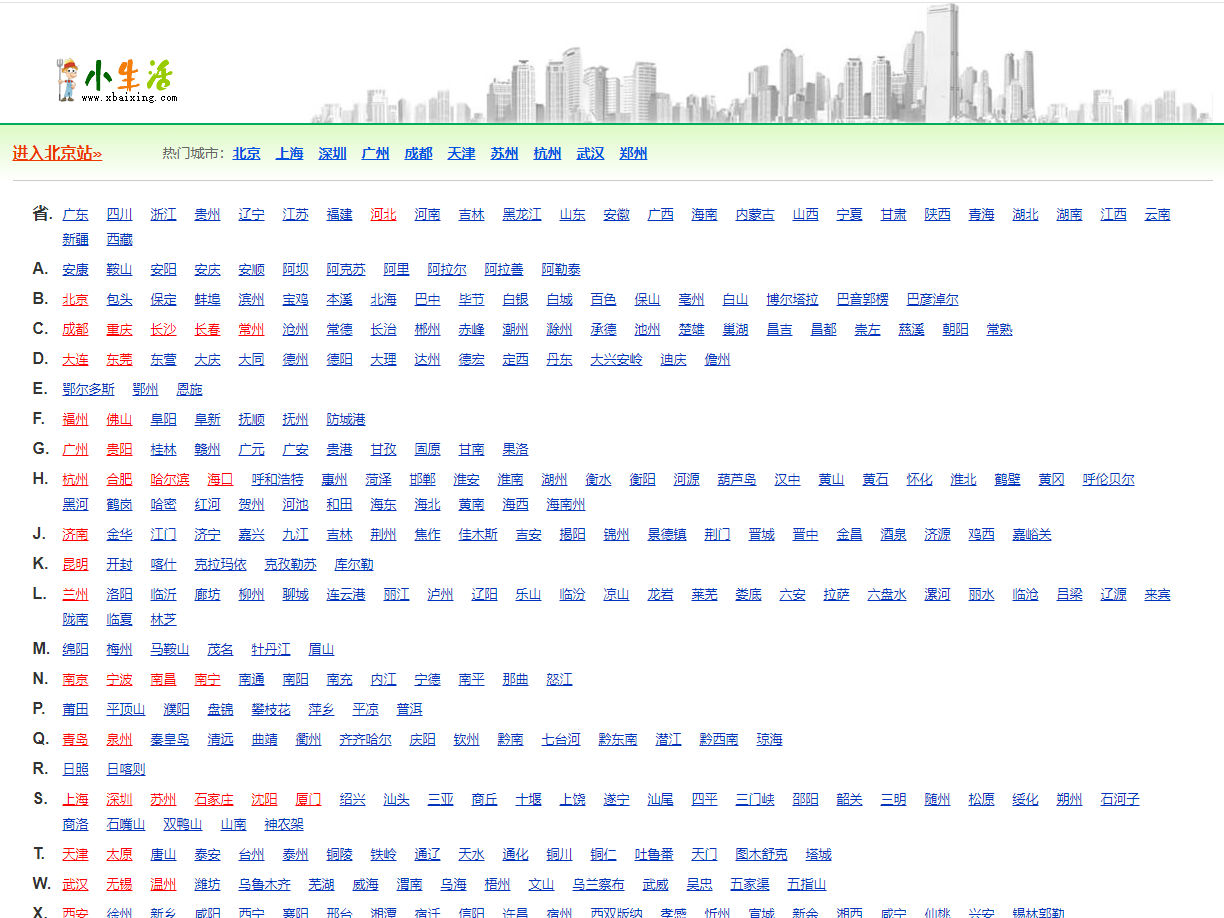Choose the 石家庄 city link

[213, 800]
